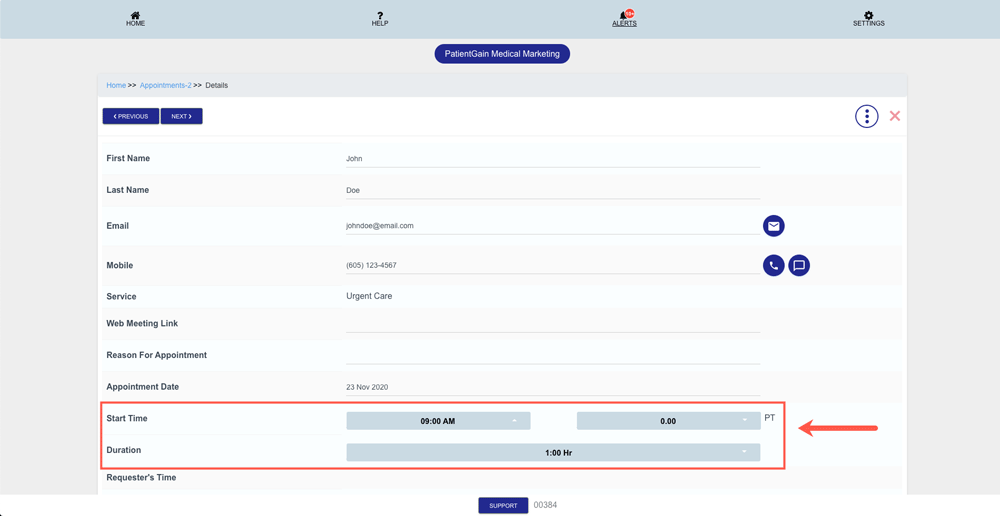The image size is (1000, 516).
Task: Click the First Name field containing John
Action: [552, 159]
